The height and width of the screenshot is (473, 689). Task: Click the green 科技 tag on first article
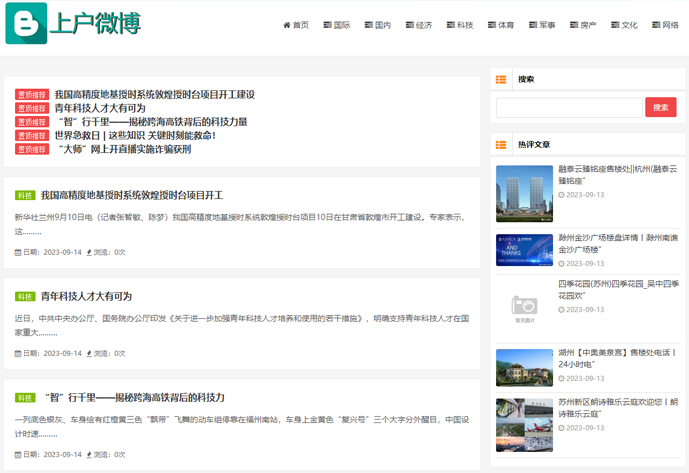pos(25,195)
